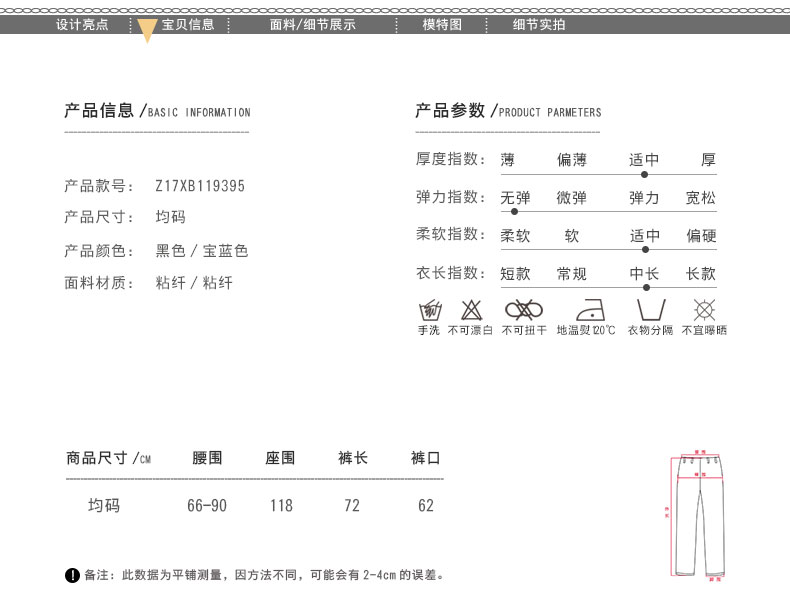Open the 模特图 tab

point(442,24)
